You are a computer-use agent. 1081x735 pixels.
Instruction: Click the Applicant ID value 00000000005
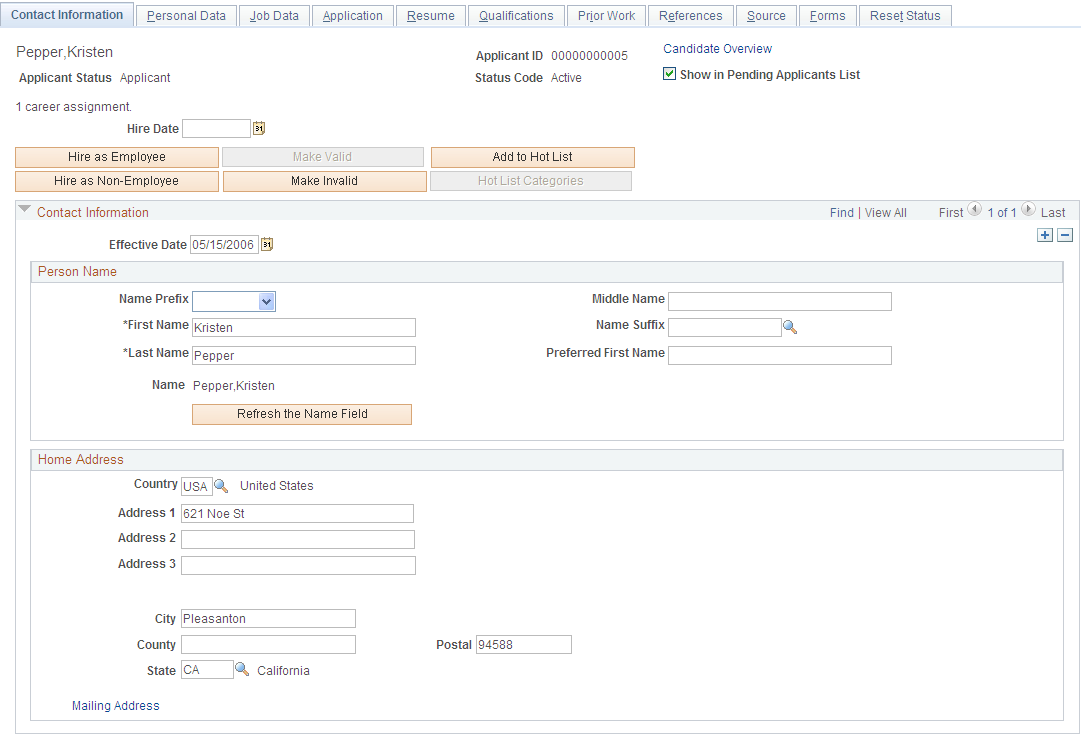coord(589,56)
